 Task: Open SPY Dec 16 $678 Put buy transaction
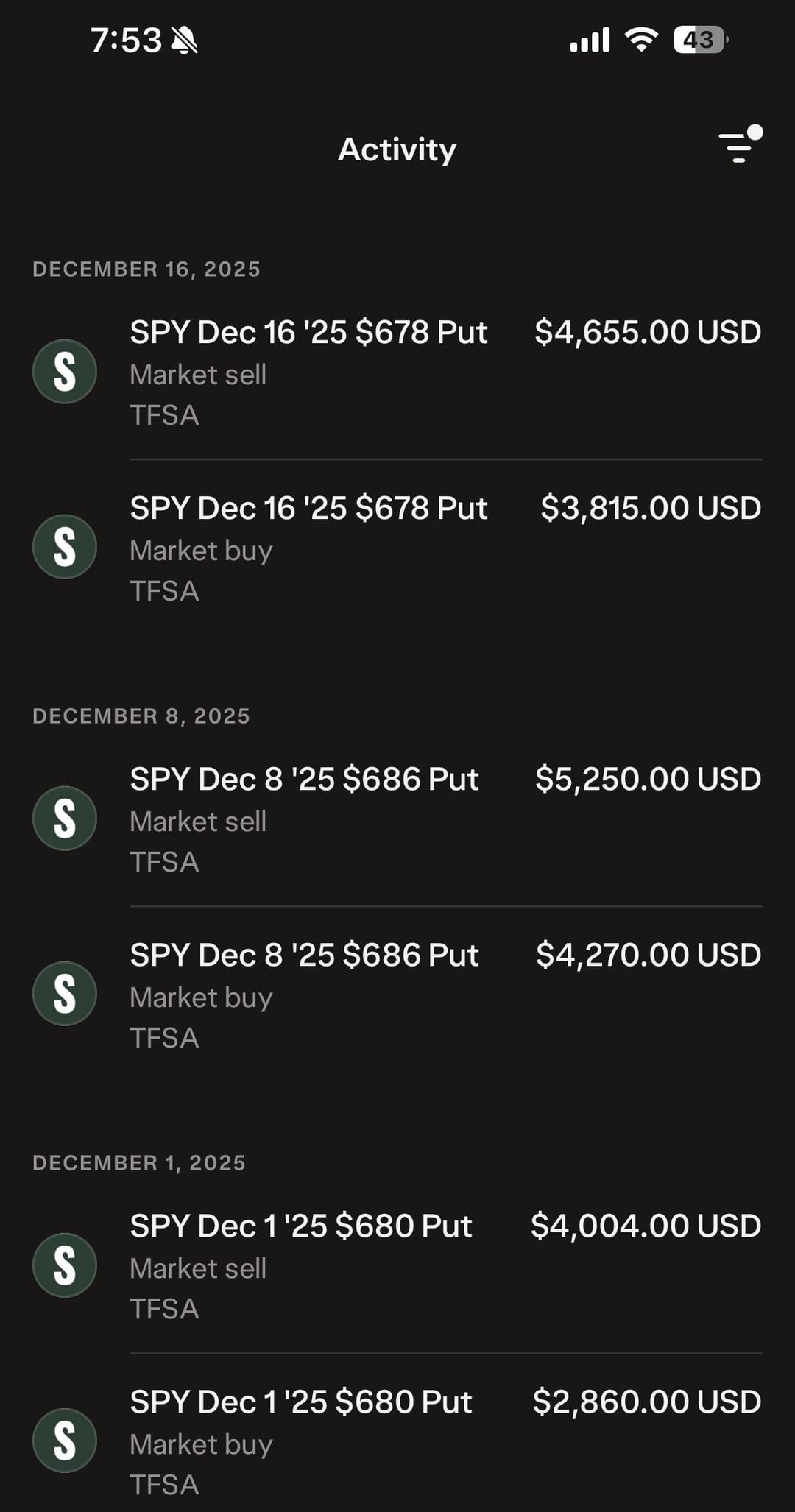pyautogui.click(x=308, y=509)
